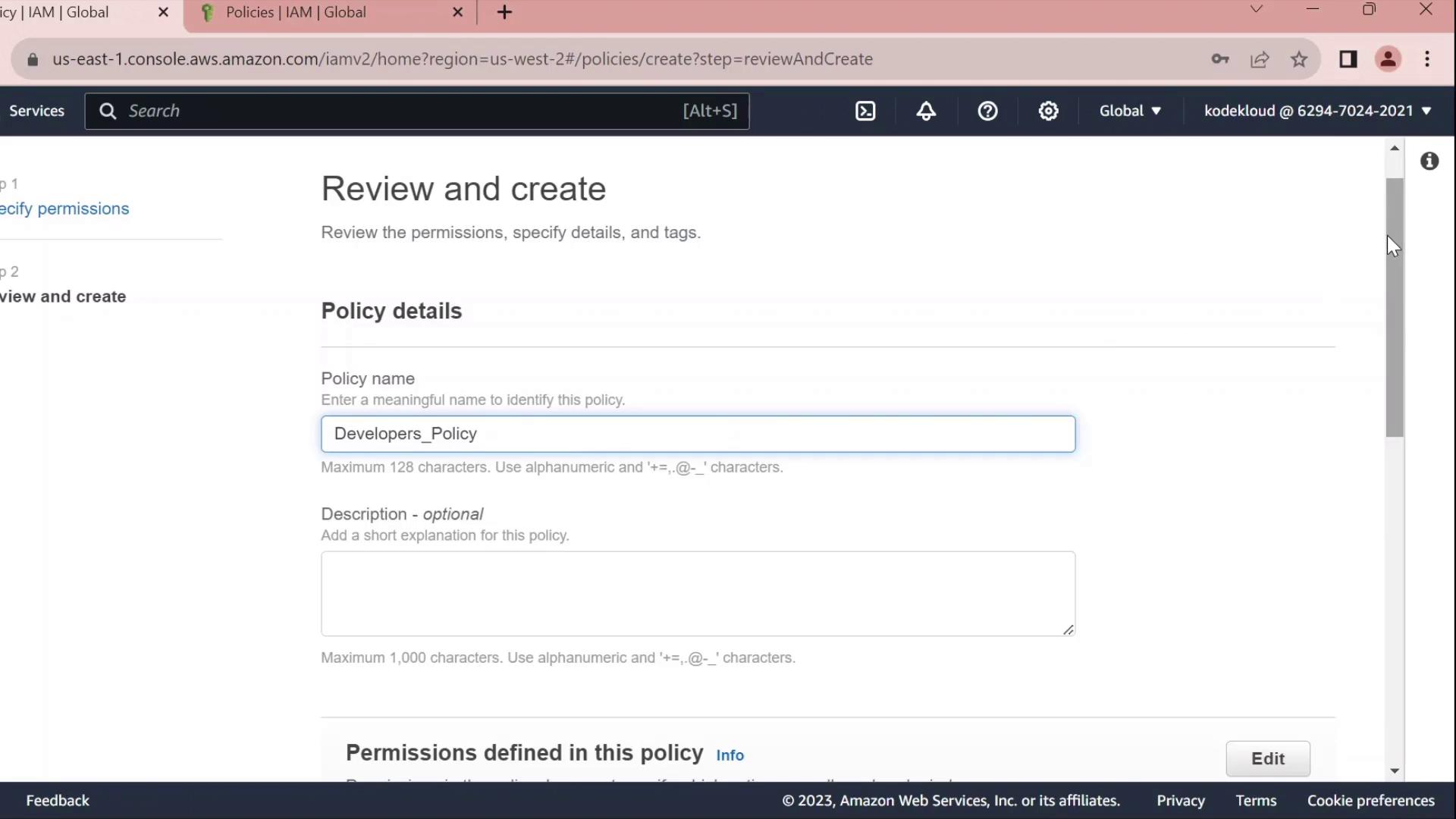Open console settings gear icon

[x=1048, y=111]
